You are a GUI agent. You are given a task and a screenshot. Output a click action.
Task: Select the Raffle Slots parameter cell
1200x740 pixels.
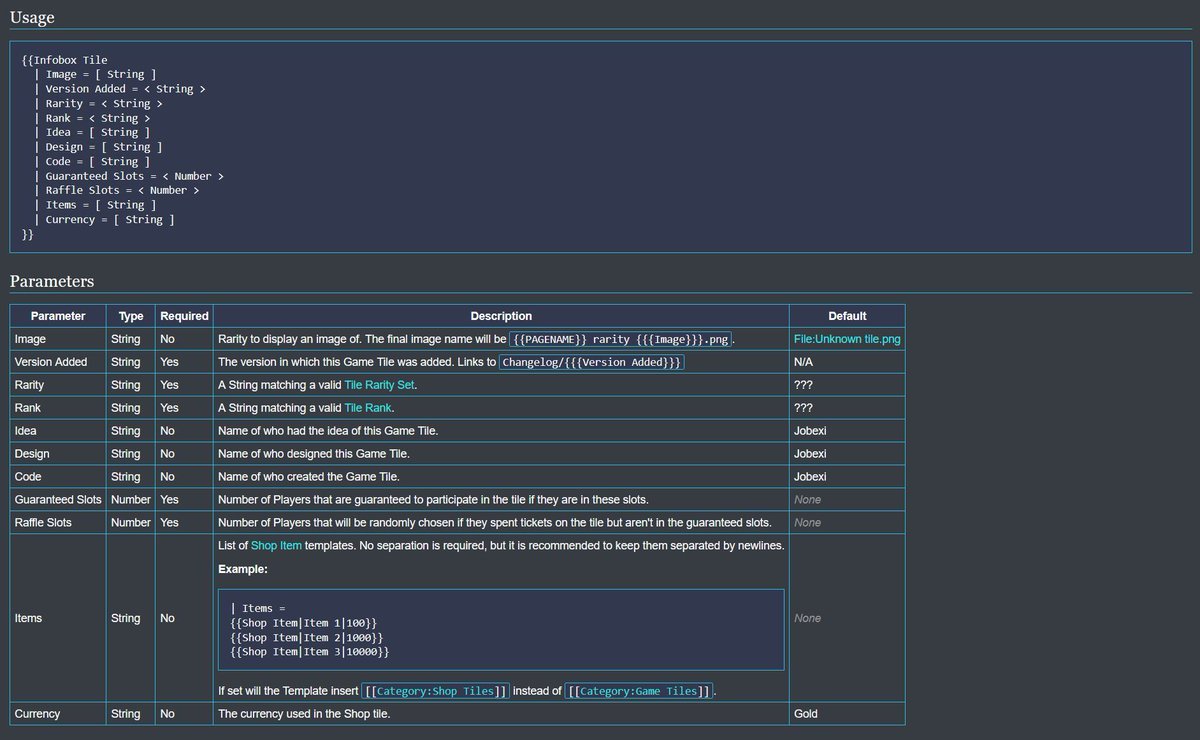click(x=58, y=522)
